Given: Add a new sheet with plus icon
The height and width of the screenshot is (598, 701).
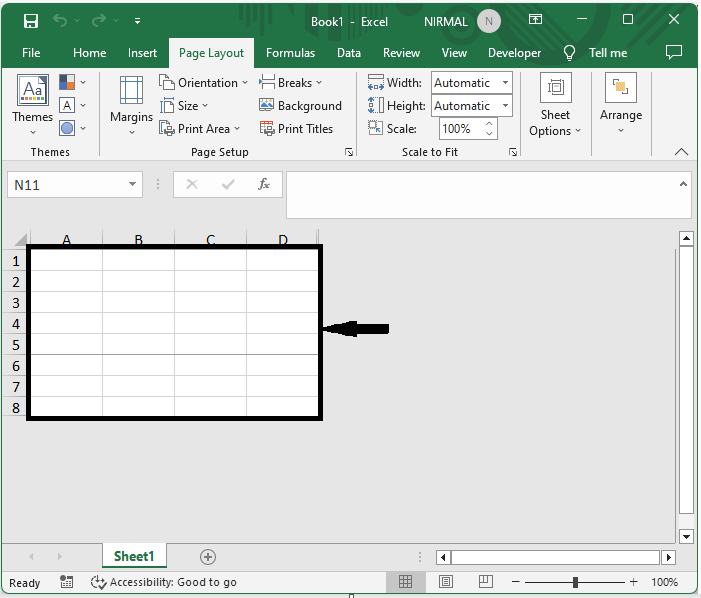Looking at the screenshot, I should [x=207, y=557].
